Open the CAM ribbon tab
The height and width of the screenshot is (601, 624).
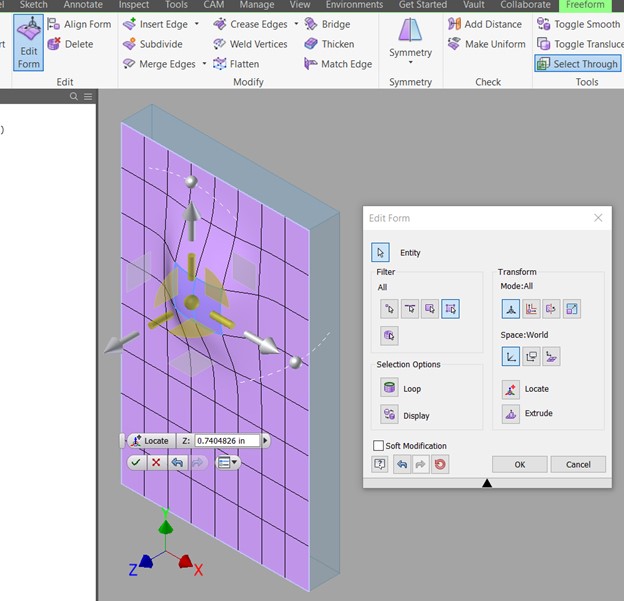coord(214,5)
